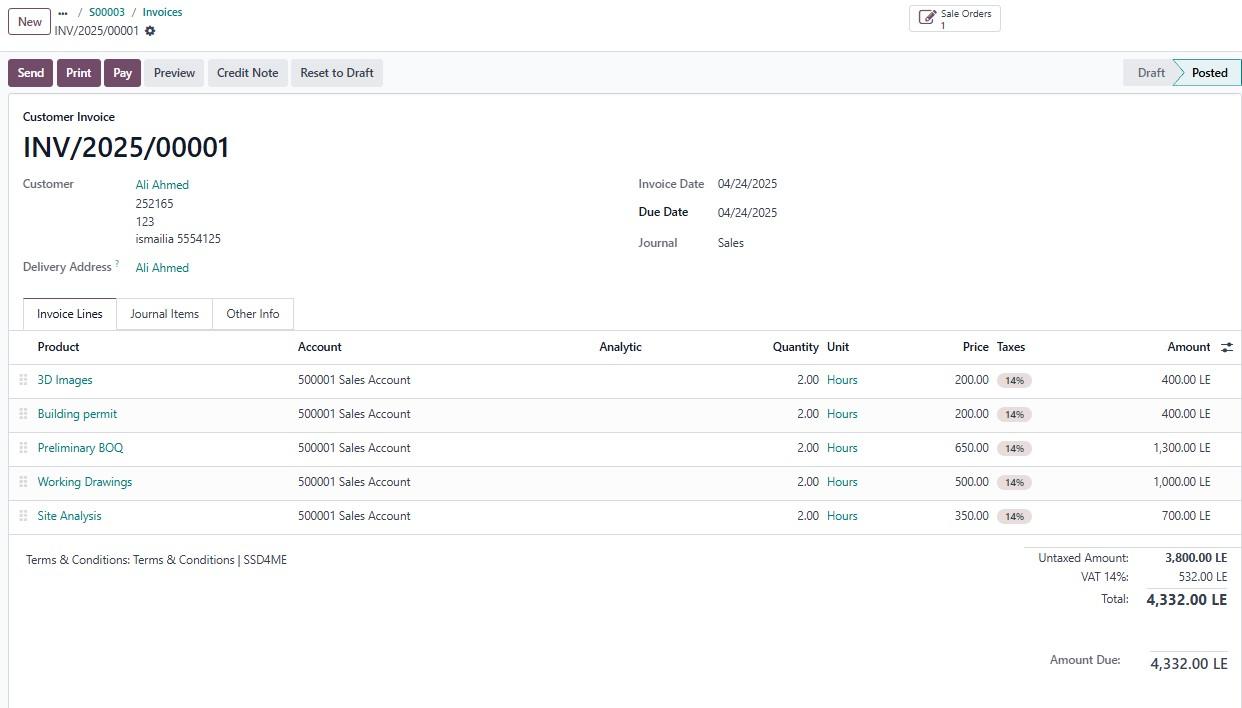Click drag handle next to Working Drawings

[23, 482]
